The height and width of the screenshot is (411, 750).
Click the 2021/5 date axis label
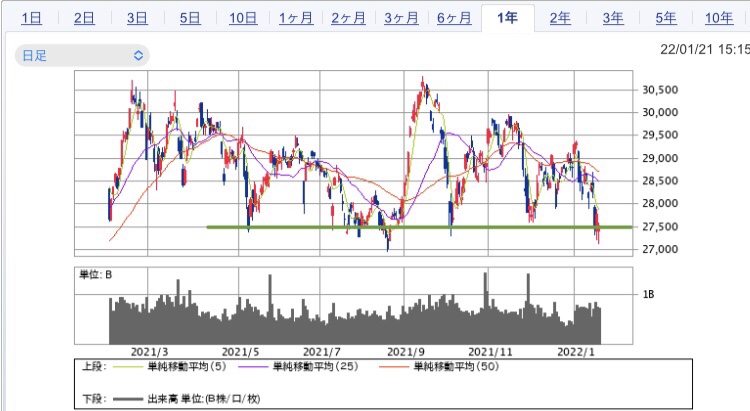241,352
